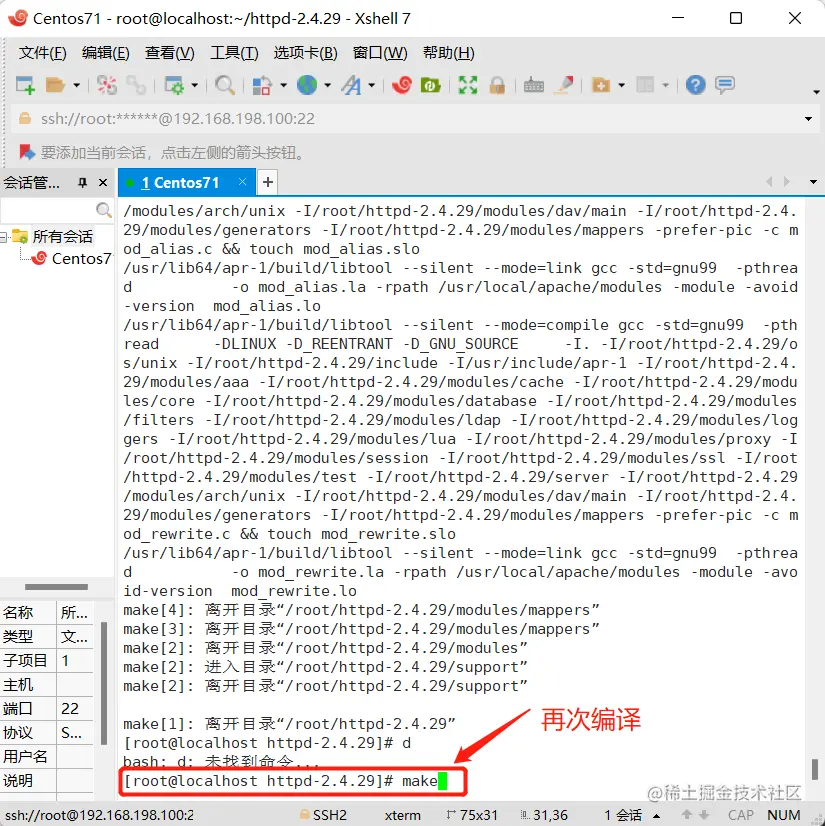The image size is (825, 826).
Task: Launch the red Xshell swirl toolbar icon
Action: pos(401,85)
